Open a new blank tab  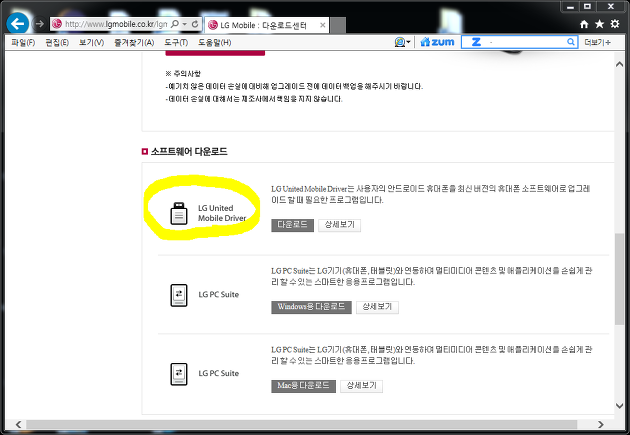338,25
